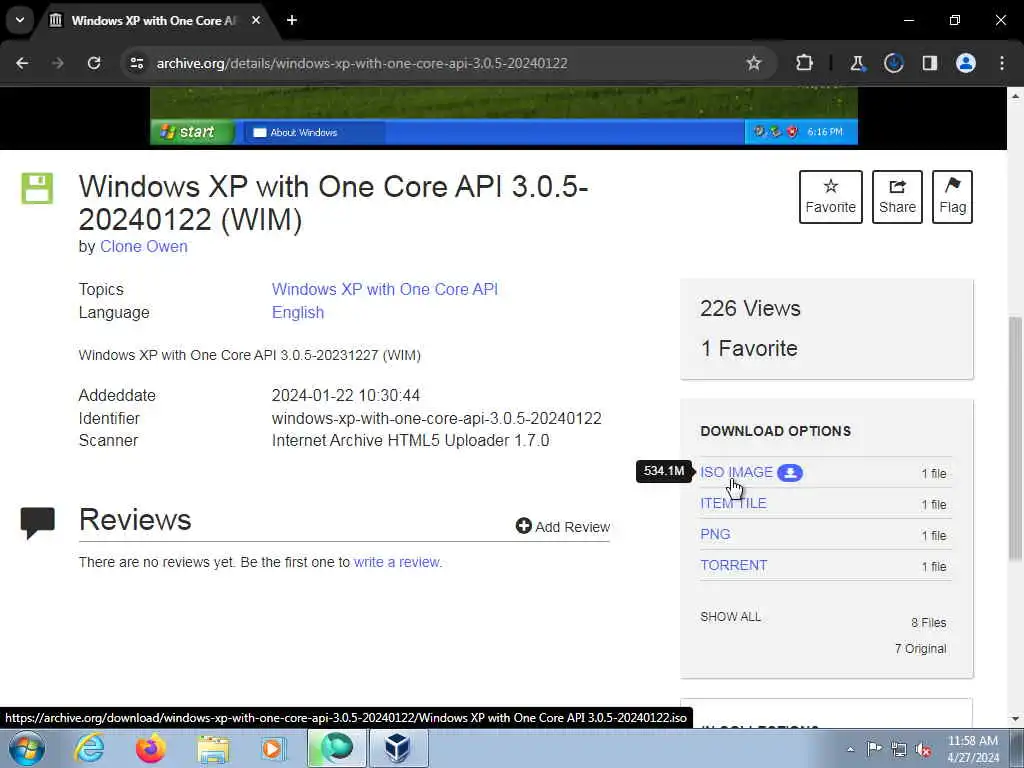The width and height of the screenshot is (1024, 768).
Task: Click the identifier value windows-xp-with-one-core-api-3.0.5-20240122
Action: [436, 419]
